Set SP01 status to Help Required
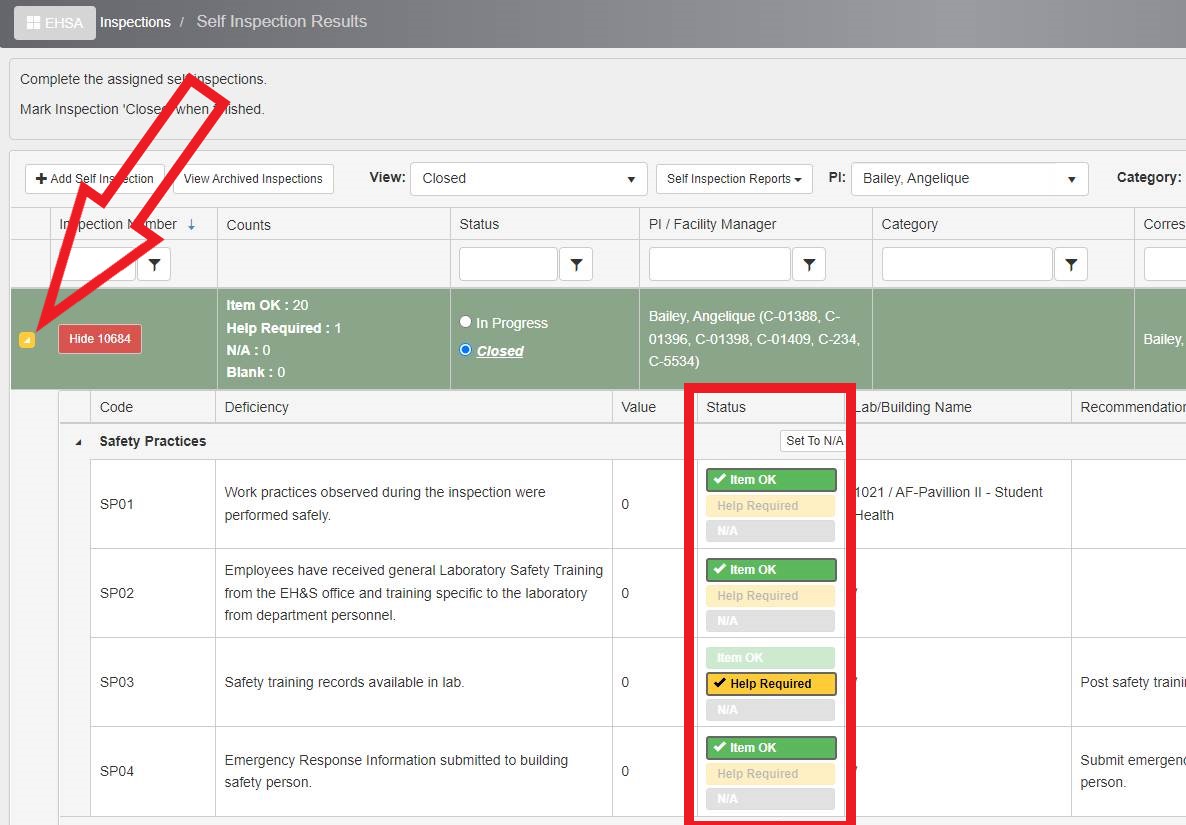1186x825 pixels. (770, 506)
